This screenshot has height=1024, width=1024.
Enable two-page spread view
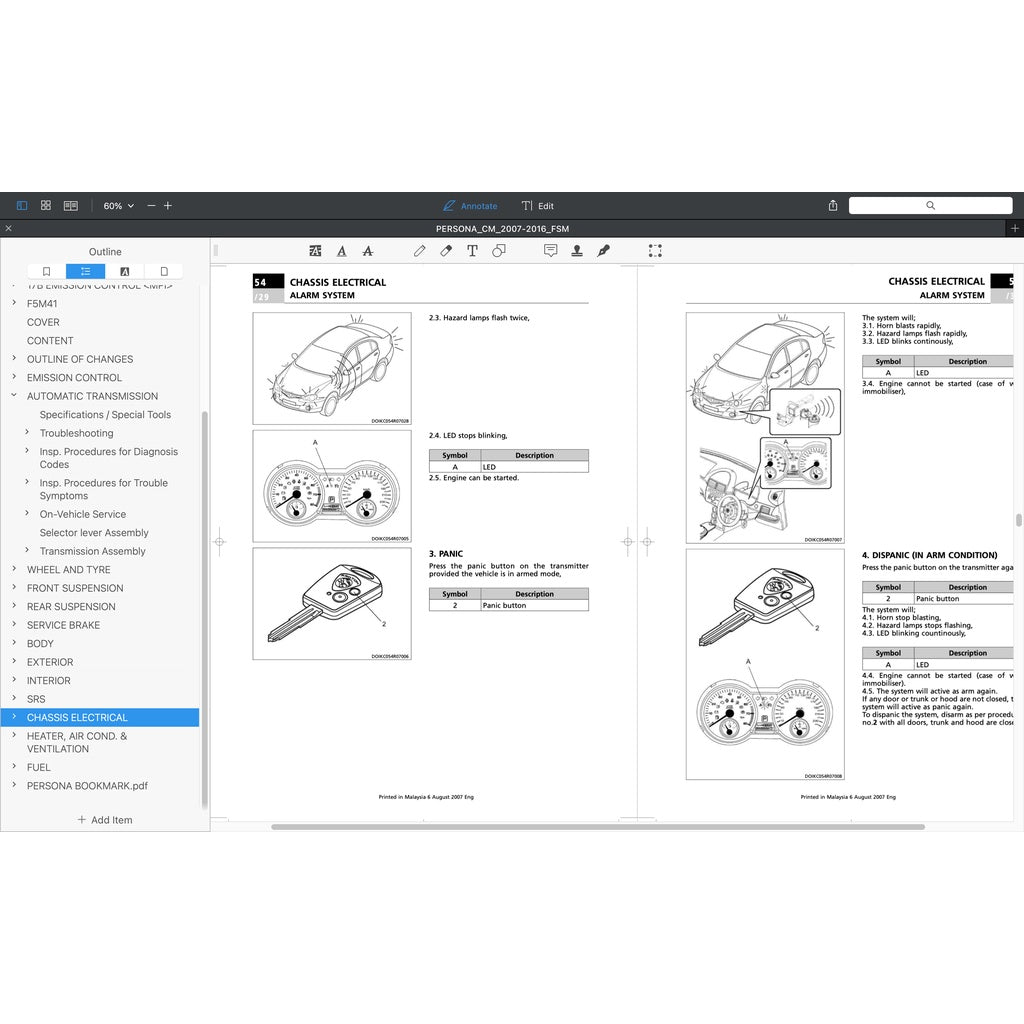(71, 206)
